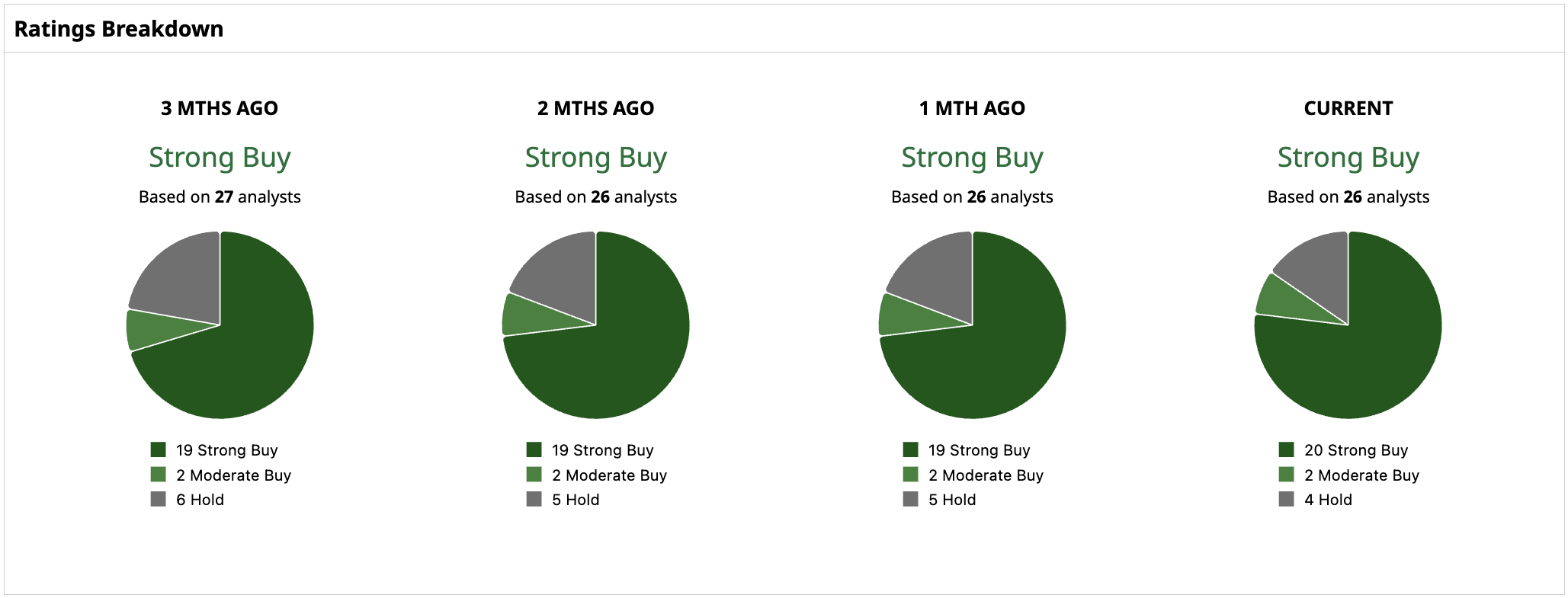This screenshot has height=598, width=1568.
Task: Click the dark green Strong Buy swatch under 3 MTHS AGO
Action: (x=158, y=449)
